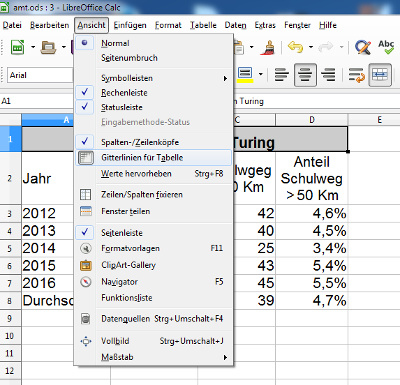The height and width of the screenshot is (385, 400).
Task: Toggle Spalten-/Zeilenköpfe checkbox
Action: click(153, 142)
